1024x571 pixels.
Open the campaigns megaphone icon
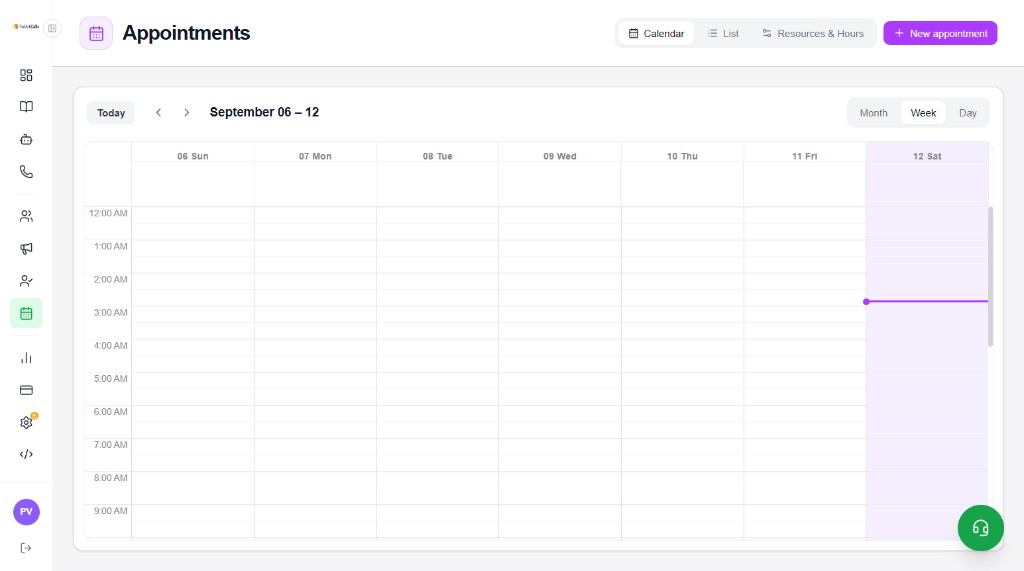26,248
